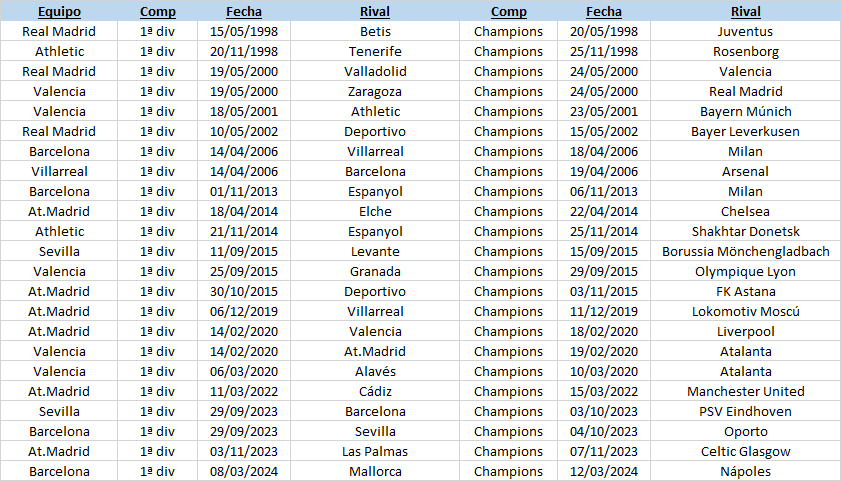The height and width of the screenshot is (481, 841).
Task: Select the Borussia Mönchengladbach cell
Action: (x=745, y=251)
